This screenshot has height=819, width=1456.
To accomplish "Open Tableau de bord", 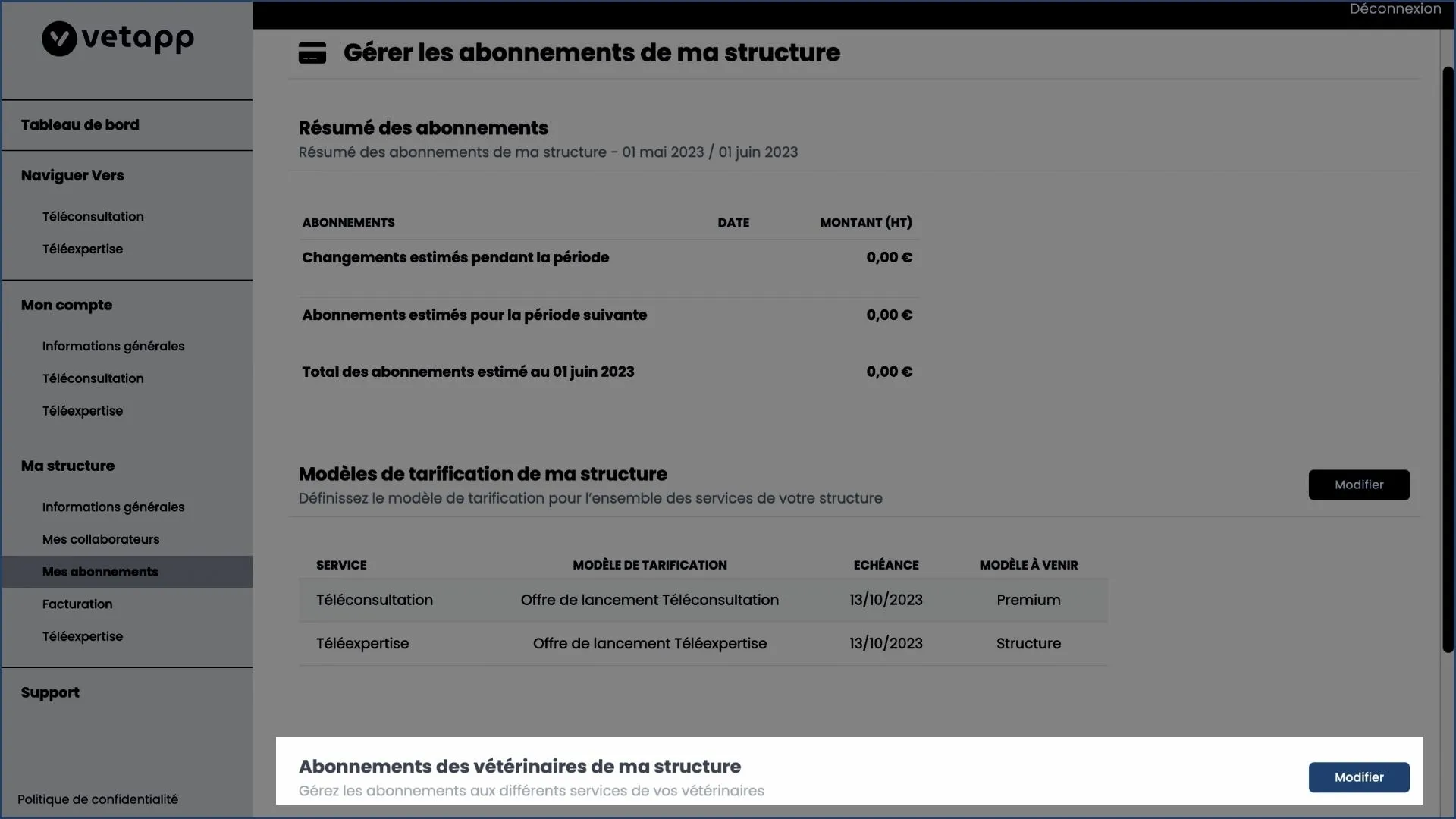I will pyautogui.click(x=80, y=125).
